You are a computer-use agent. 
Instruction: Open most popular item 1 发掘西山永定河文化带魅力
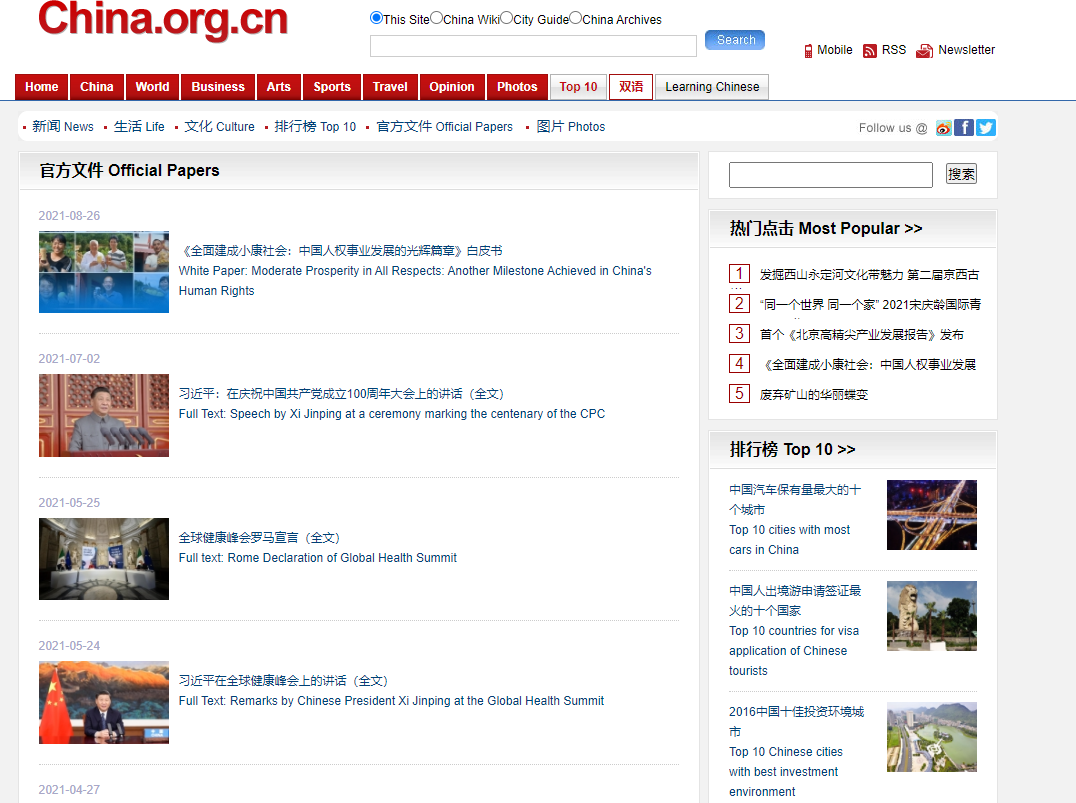(x=869, y=275)
